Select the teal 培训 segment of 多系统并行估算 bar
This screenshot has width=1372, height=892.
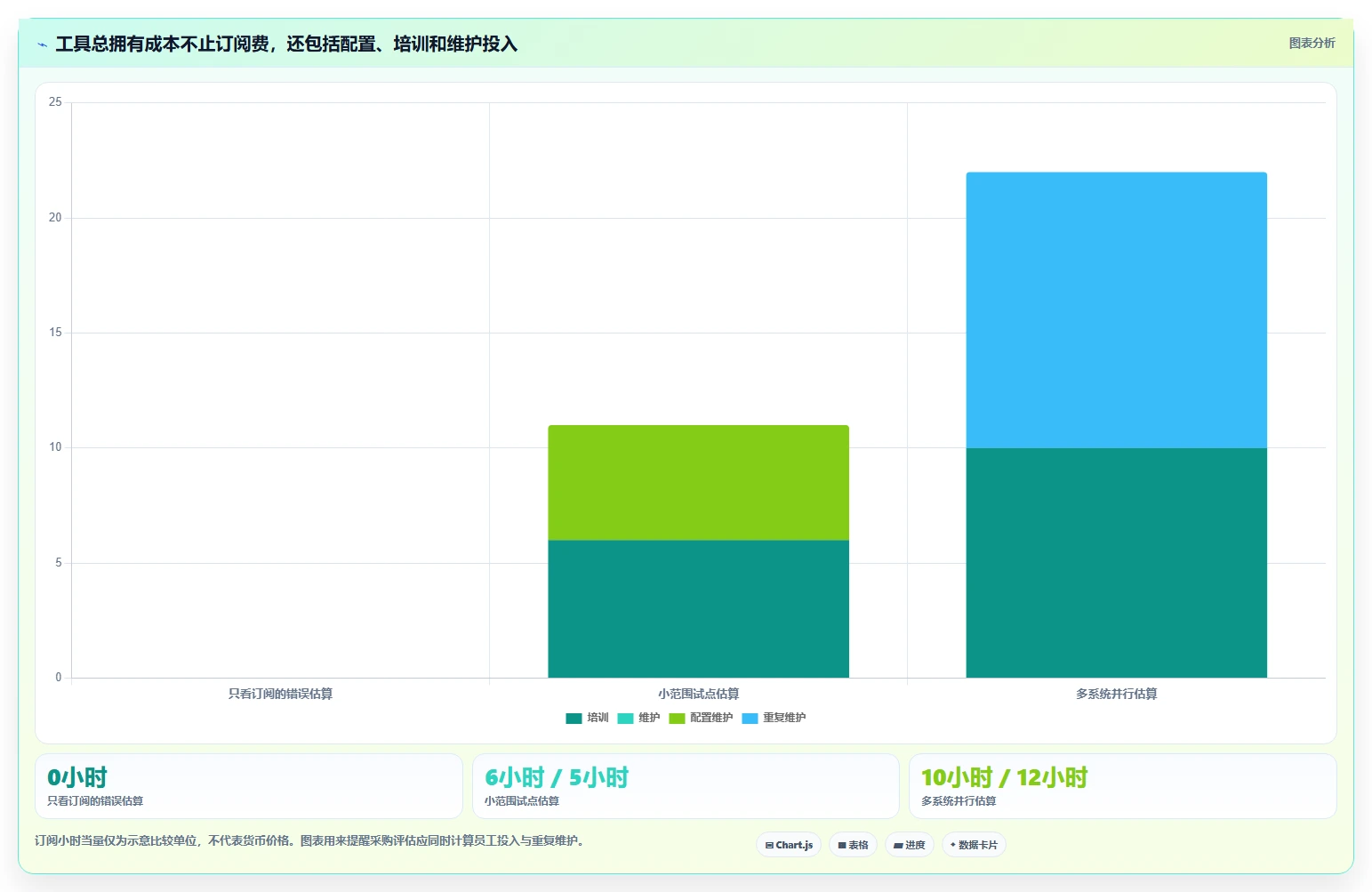click(x=1116, y=563)
